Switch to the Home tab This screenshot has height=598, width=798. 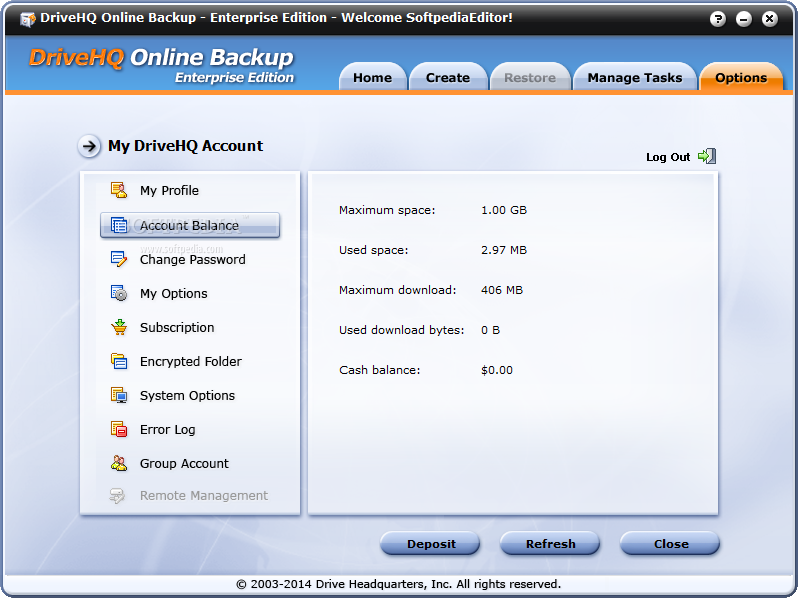click(373, 77)
